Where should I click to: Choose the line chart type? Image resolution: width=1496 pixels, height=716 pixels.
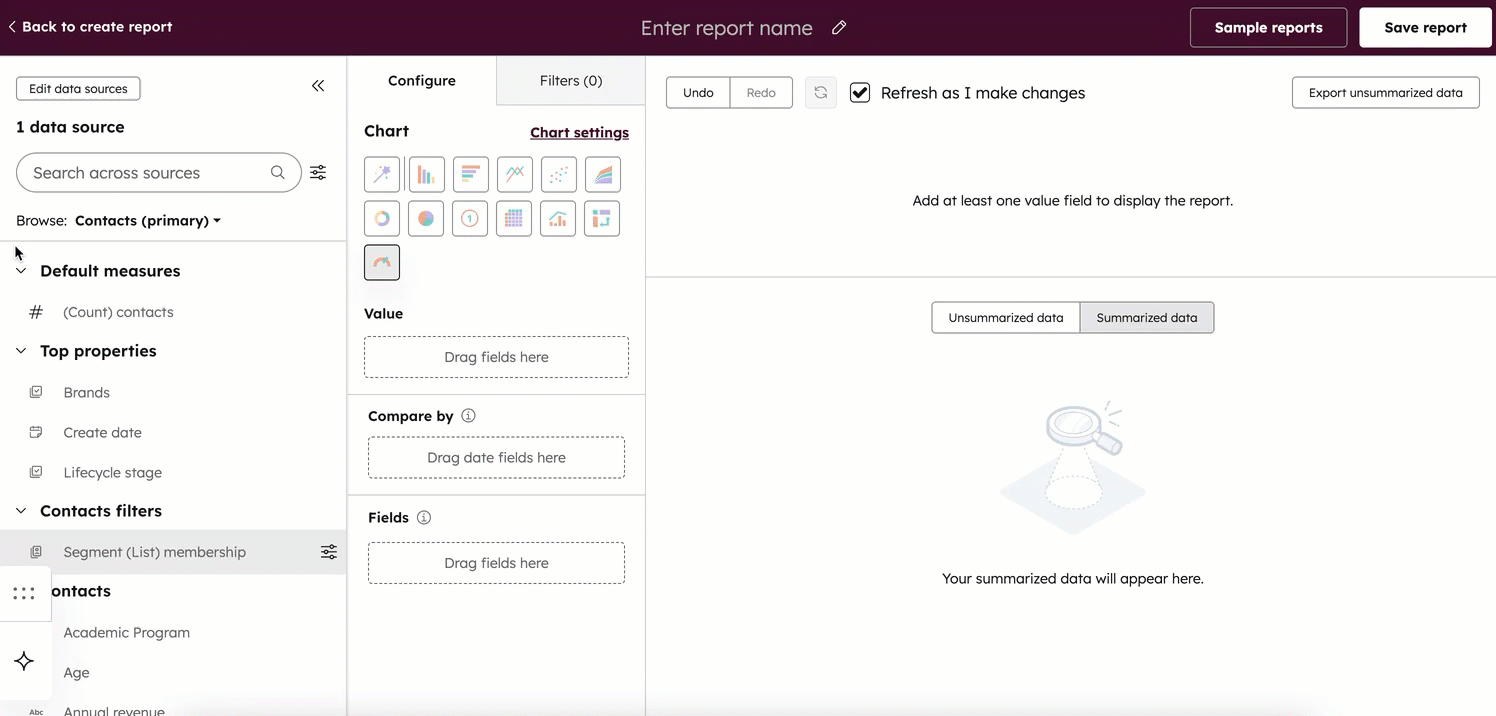[x=514, y=174]
